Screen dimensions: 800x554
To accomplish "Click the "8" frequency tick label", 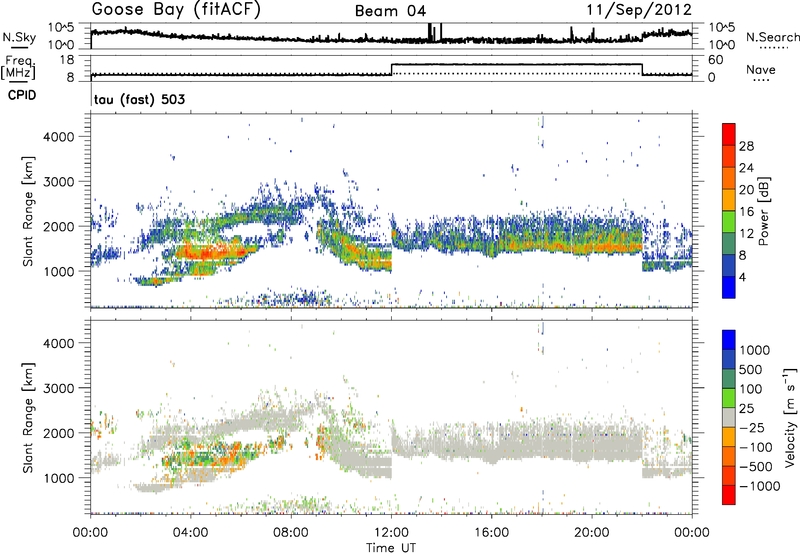I will [70, 78].
